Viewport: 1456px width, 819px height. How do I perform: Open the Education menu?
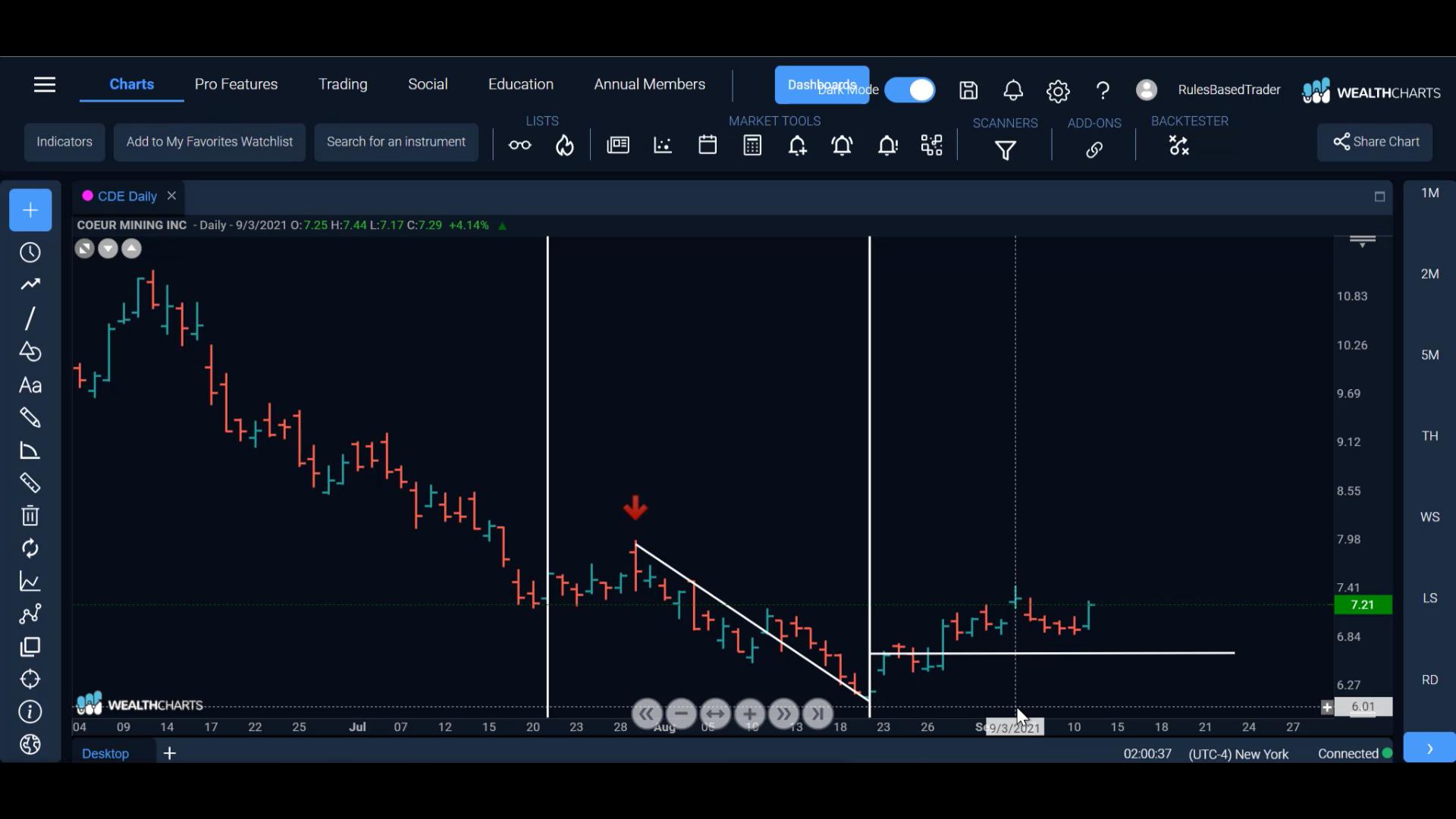521,84
